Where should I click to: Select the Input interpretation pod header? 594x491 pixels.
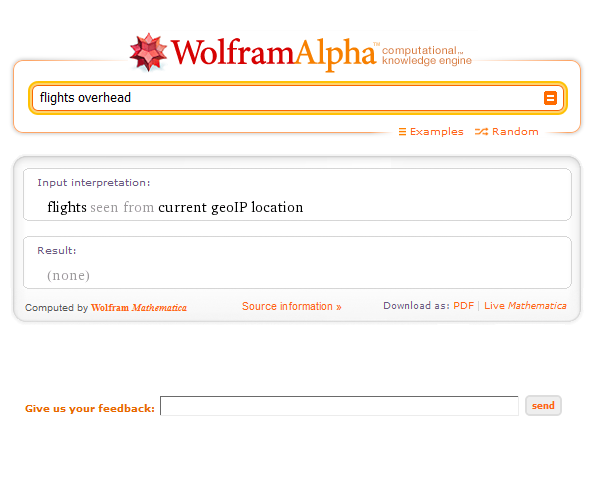(94, 183)
